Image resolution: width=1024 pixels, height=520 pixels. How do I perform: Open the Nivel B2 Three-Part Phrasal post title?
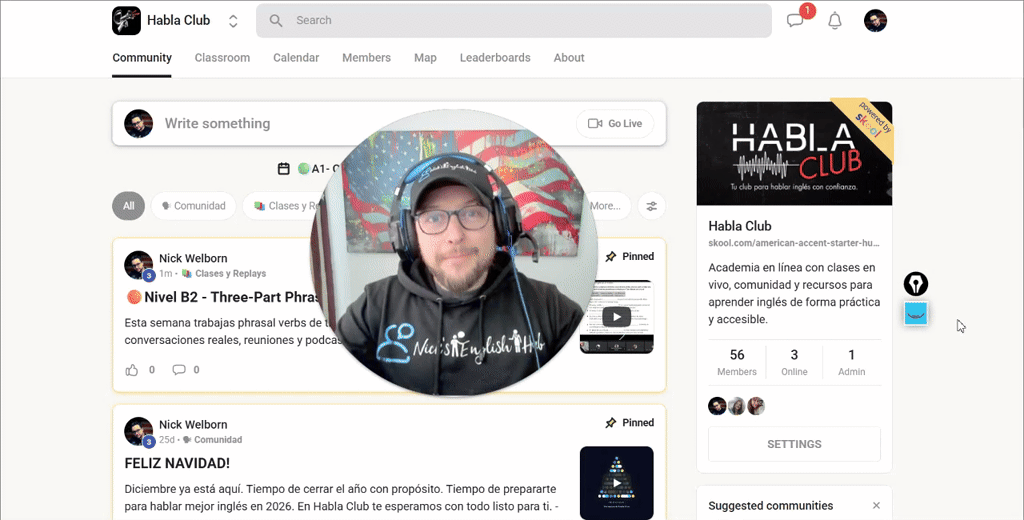click(223, 297)
